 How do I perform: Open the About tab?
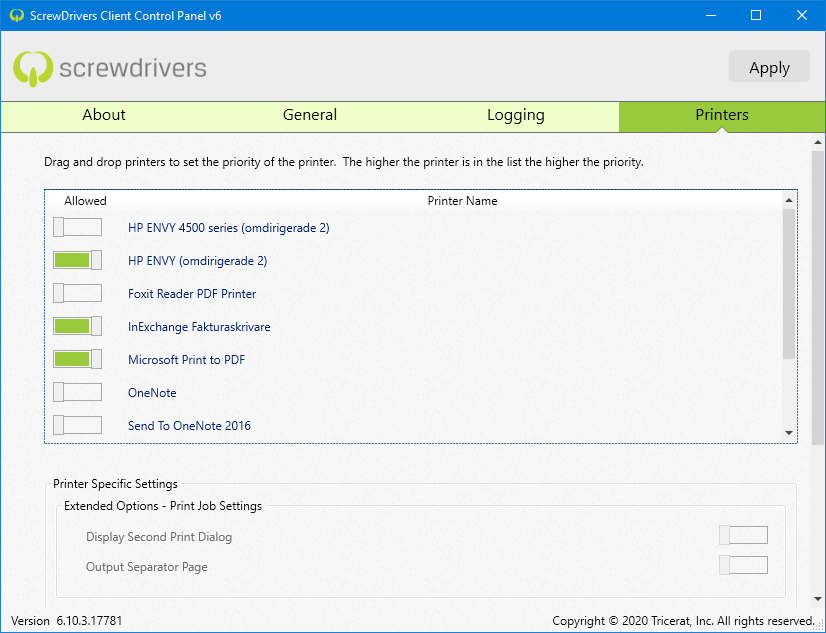104,115
